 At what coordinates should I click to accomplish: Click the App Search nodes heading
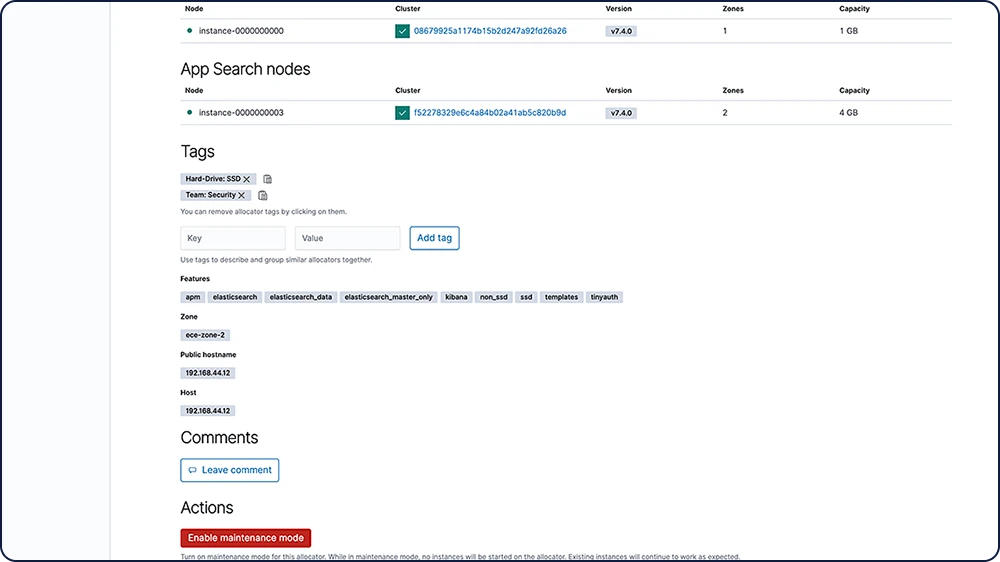coord(246,70)
